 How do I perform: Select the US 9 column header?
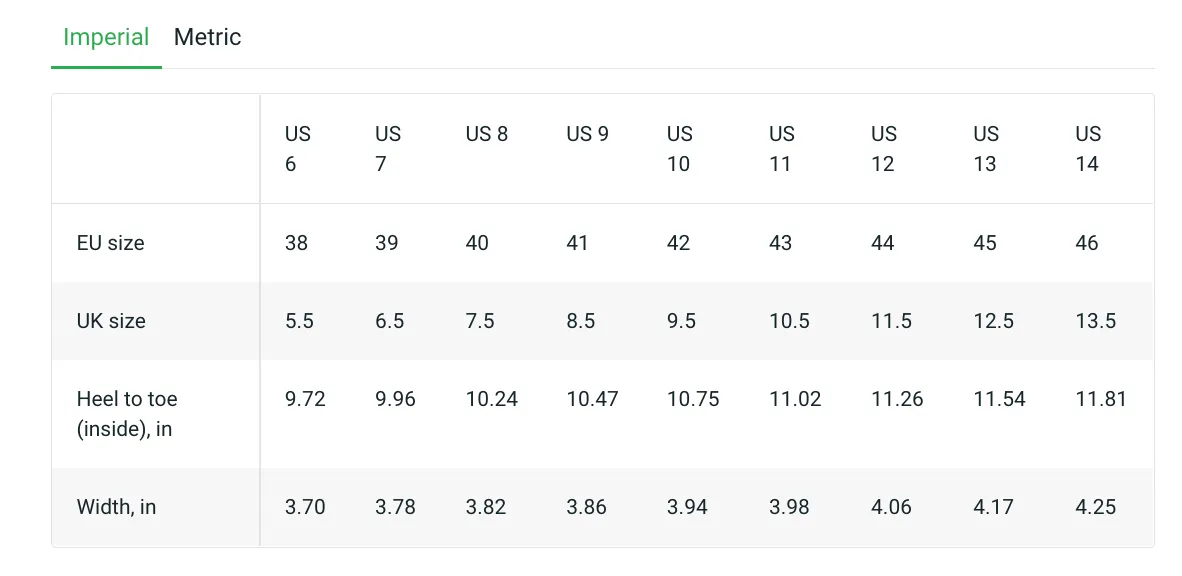[x=587, y=134]
